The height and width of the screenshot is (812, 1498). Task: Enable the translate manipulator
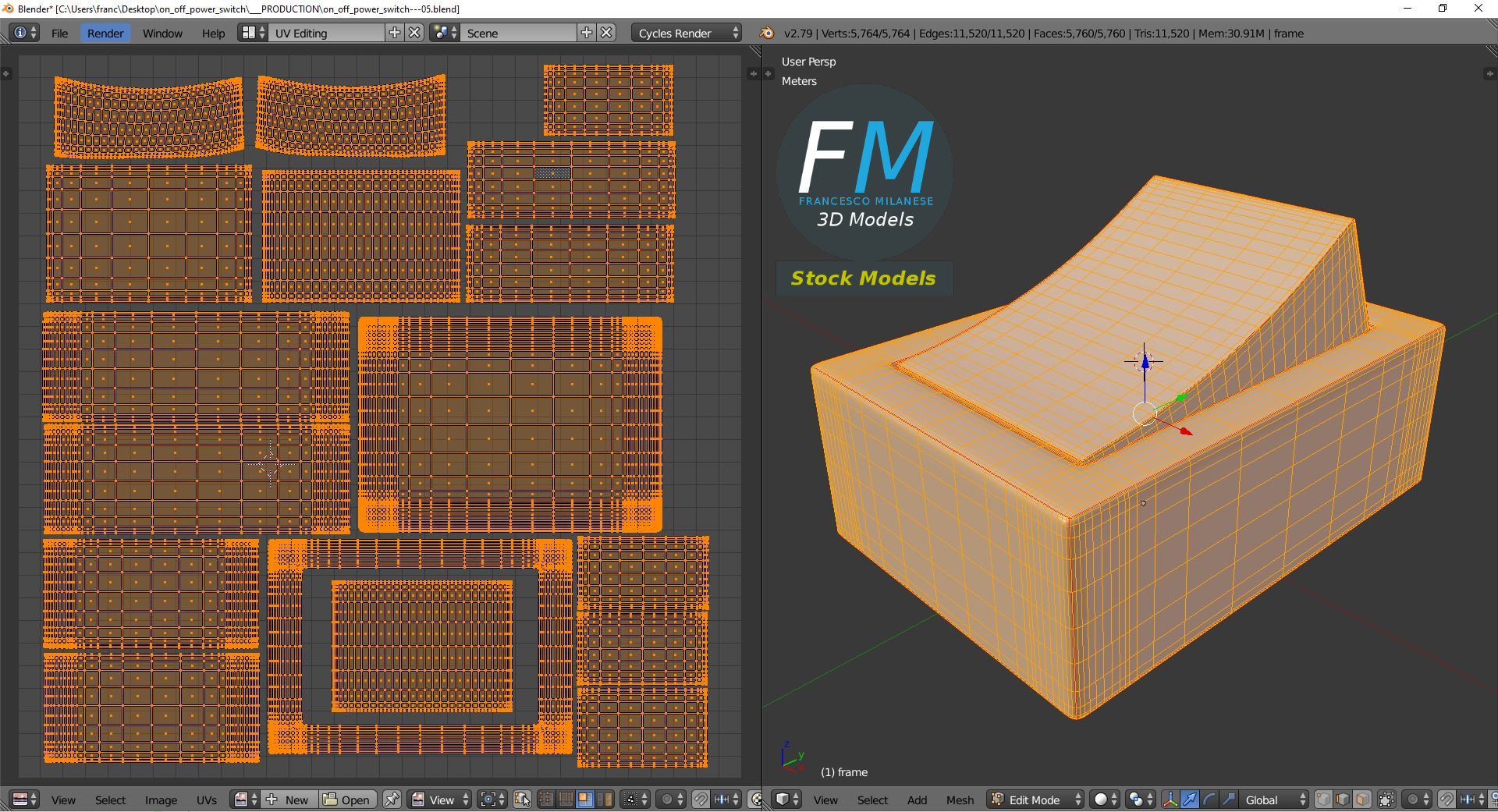click(x=1190, y=800)
